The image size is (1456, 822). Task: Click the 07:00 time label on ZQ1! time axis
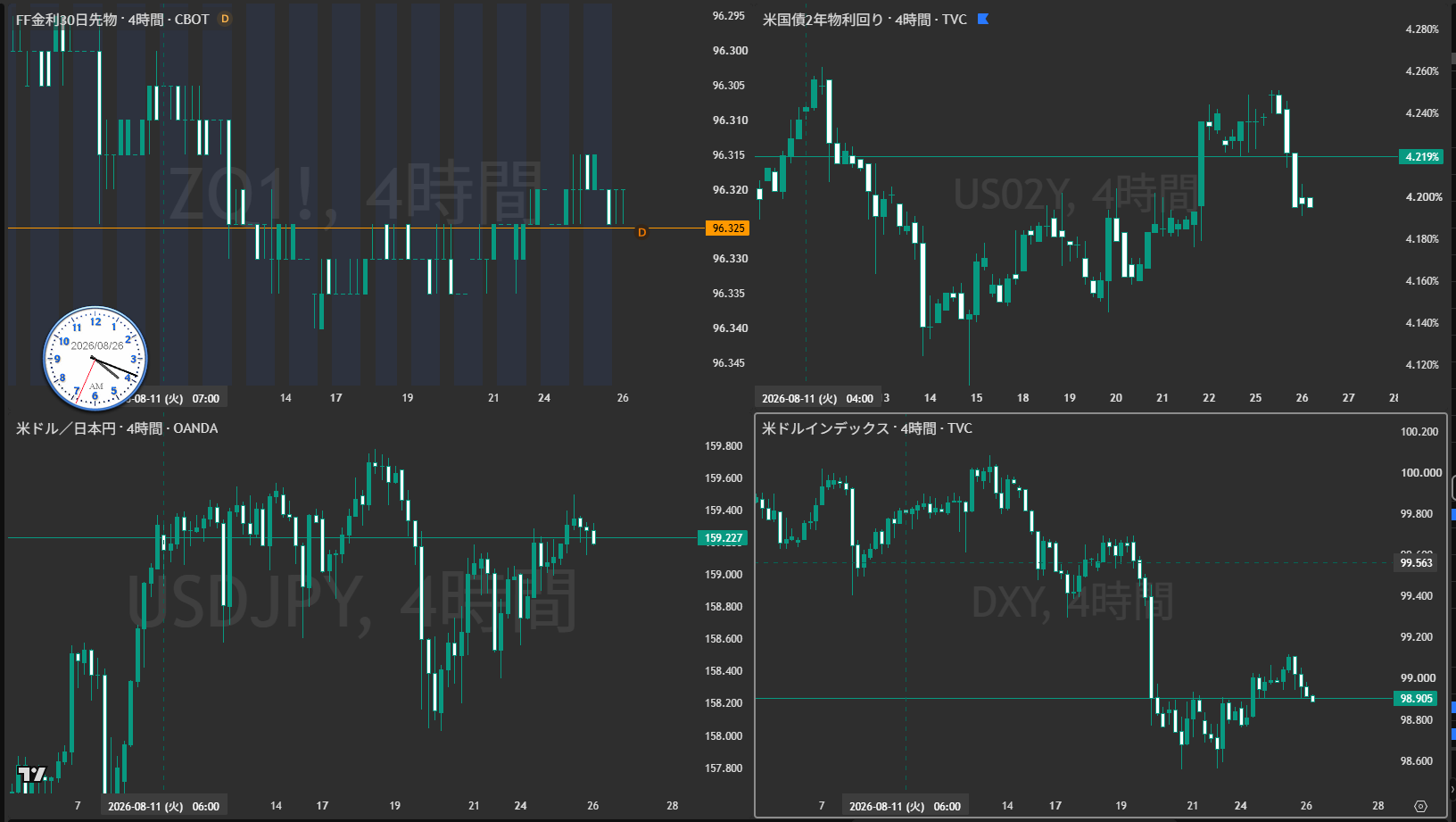206,399
